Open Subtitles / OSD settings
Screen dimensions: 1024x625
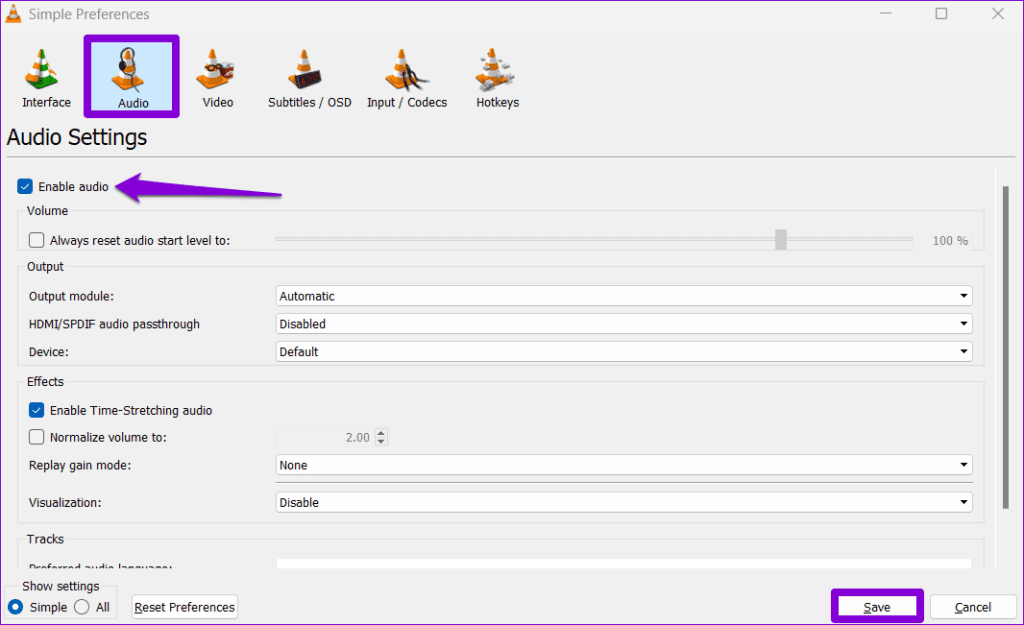308,75
